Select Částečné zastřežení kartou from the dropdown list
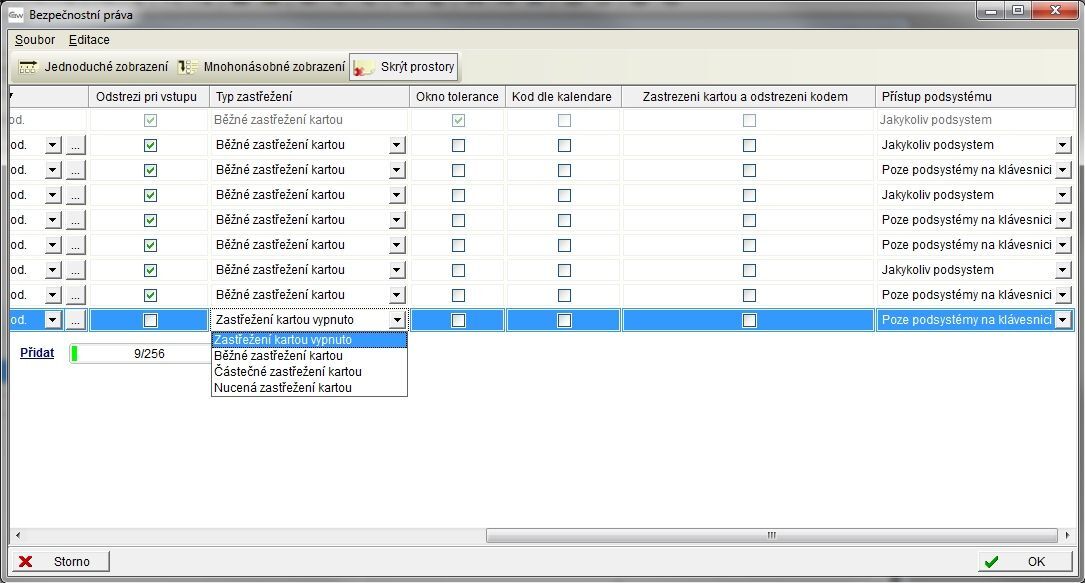This screenshot has height=583, width=1085. pyautogui.click(x=288, y=372)
